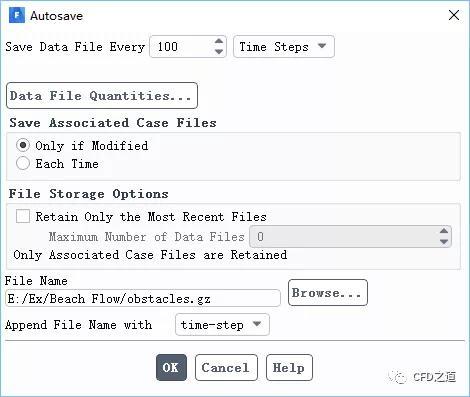
Task: Open the Time Steps dropdown
Action: coord(284,47)
